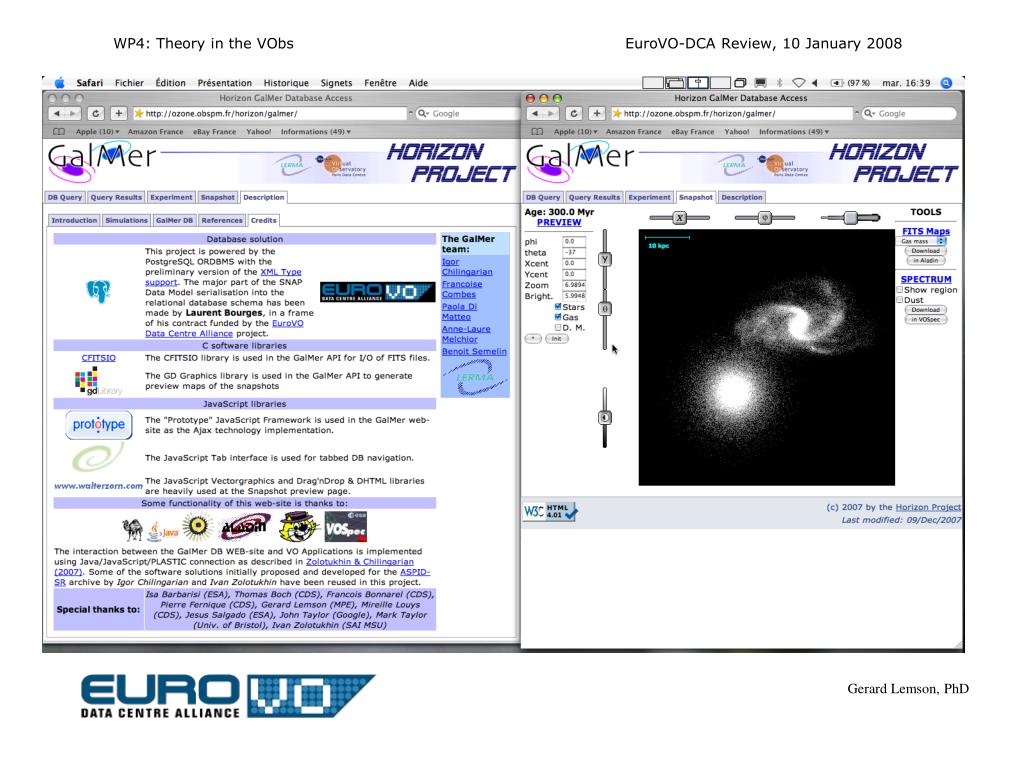Viewport: 1024px width, 768px height.
Task: Reload page in the right Safari window
Action: pos(573,114)
